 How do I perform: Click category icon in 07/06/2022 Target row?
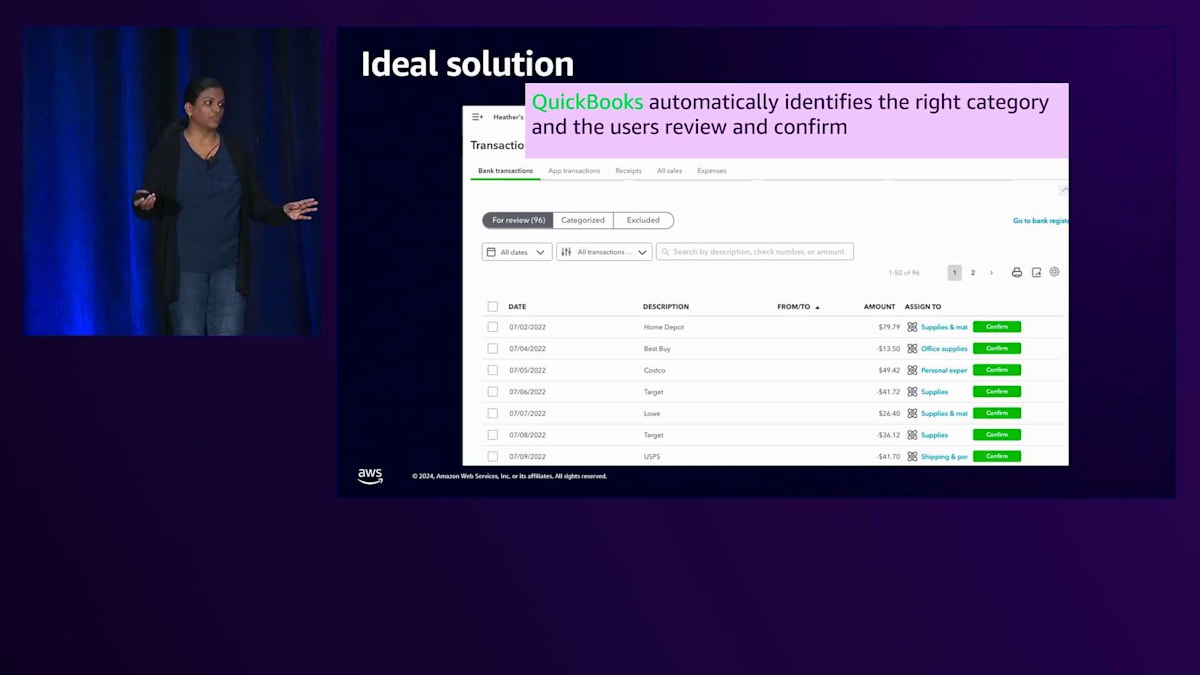tap(912, 392)
